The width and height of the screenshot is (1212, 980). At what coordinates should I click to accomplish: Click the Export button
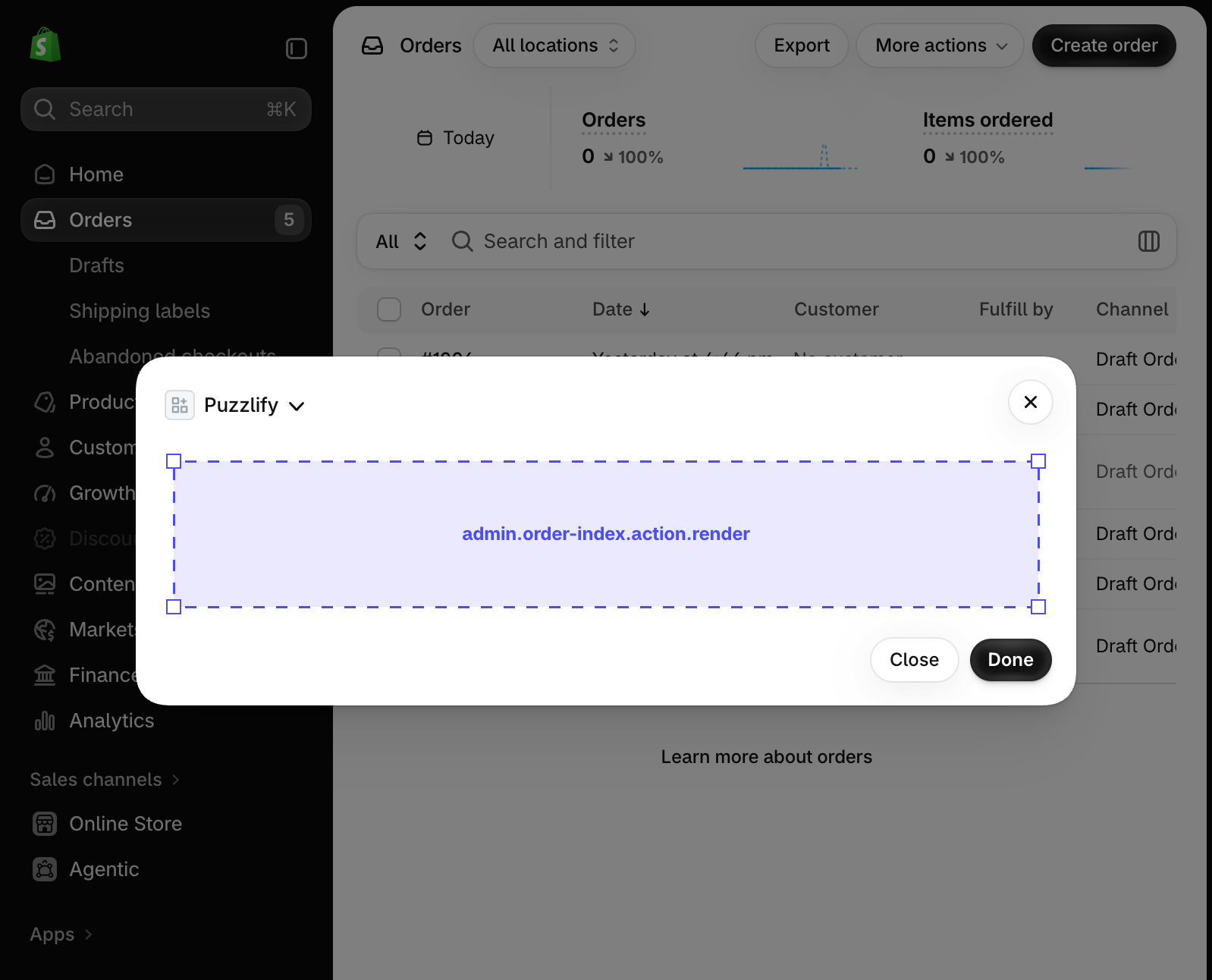pos(802,46)
